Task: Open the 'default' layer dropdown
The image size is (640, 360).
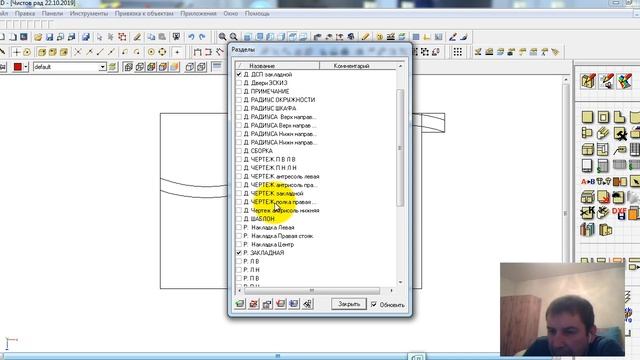Action: point(102,67)
